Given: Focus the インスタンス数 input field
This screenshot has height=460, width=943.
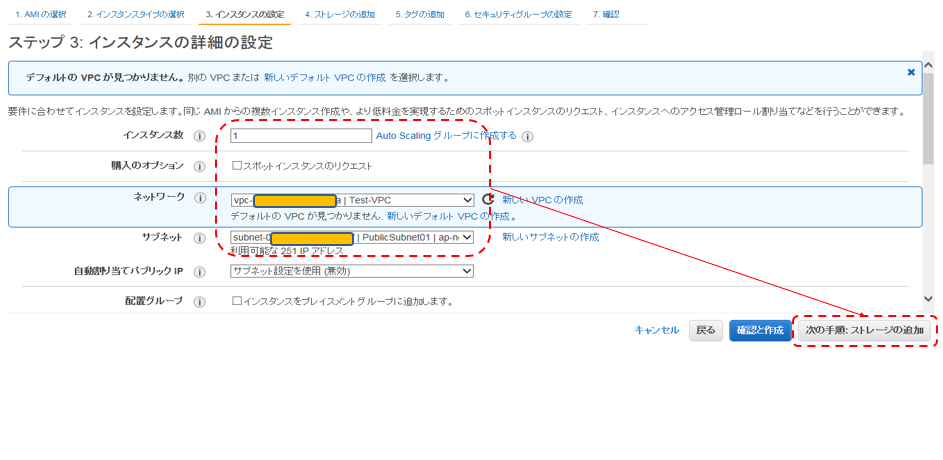Looking at the screenshot, I should 301,136.
